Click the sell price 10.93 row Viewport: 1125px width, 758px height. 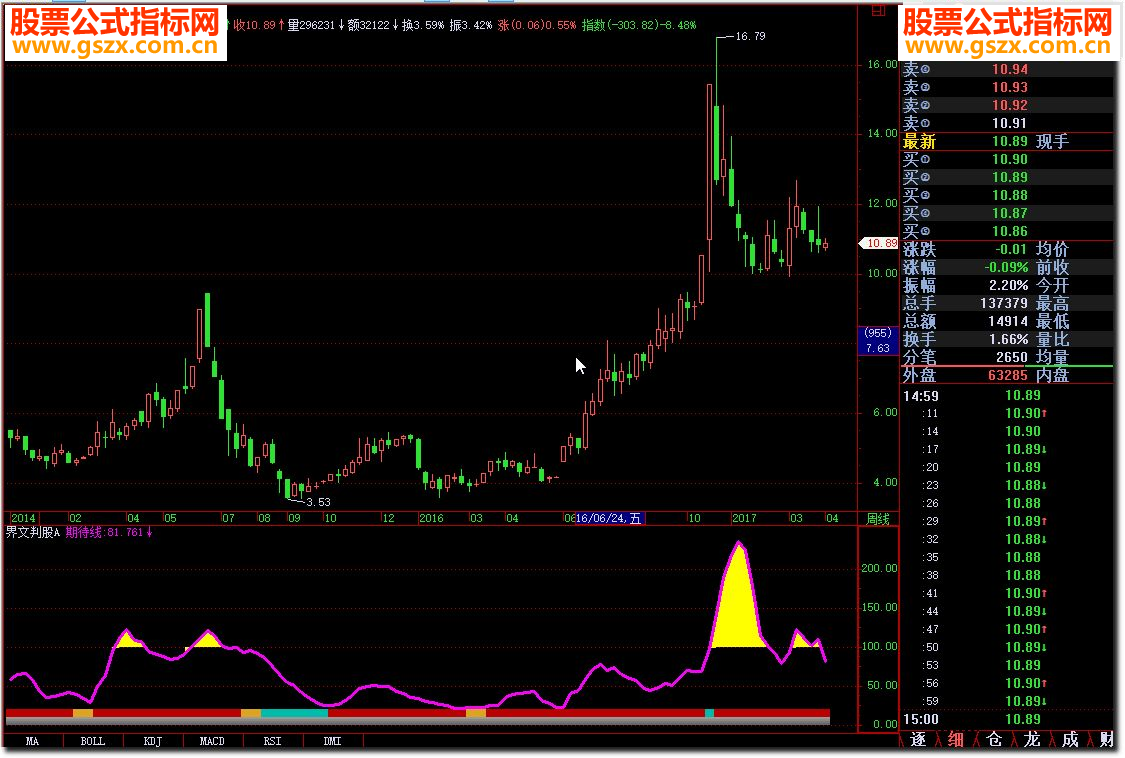click(x=1007, y=88)
